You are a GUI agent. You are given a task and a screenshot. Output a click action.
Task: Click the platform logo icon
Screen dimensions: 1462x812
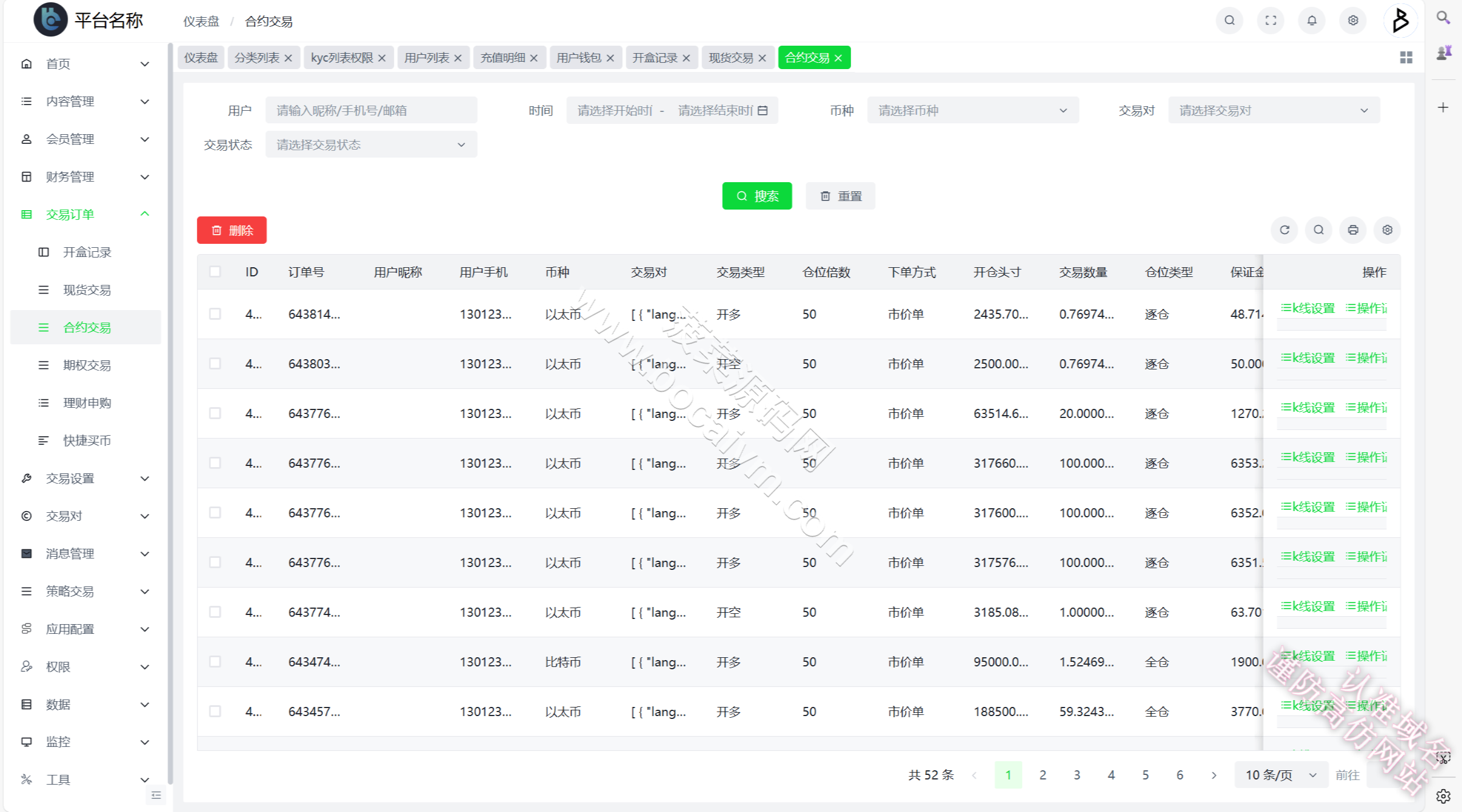pos(50,20)
